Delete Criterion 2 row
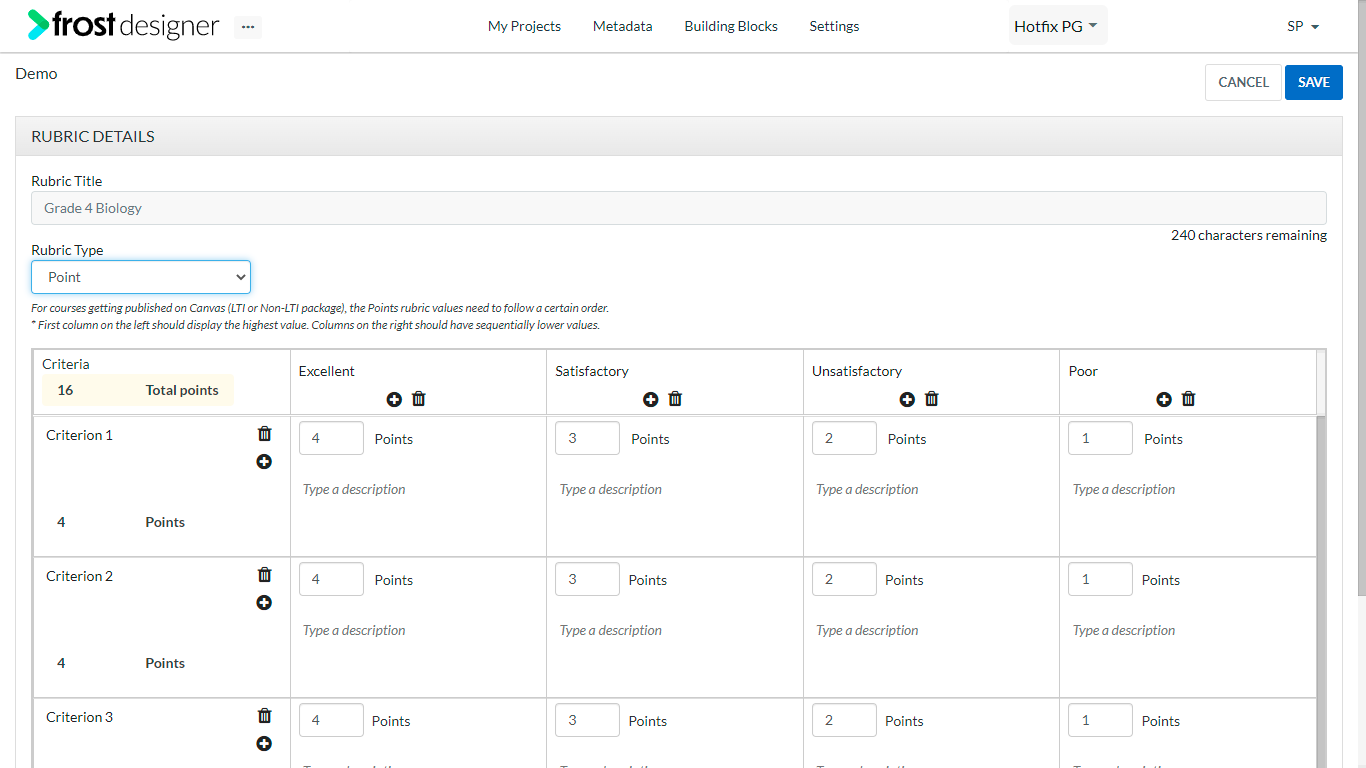Image resolution: width=1366 pixels, height=768 pixels. [264, 575]
